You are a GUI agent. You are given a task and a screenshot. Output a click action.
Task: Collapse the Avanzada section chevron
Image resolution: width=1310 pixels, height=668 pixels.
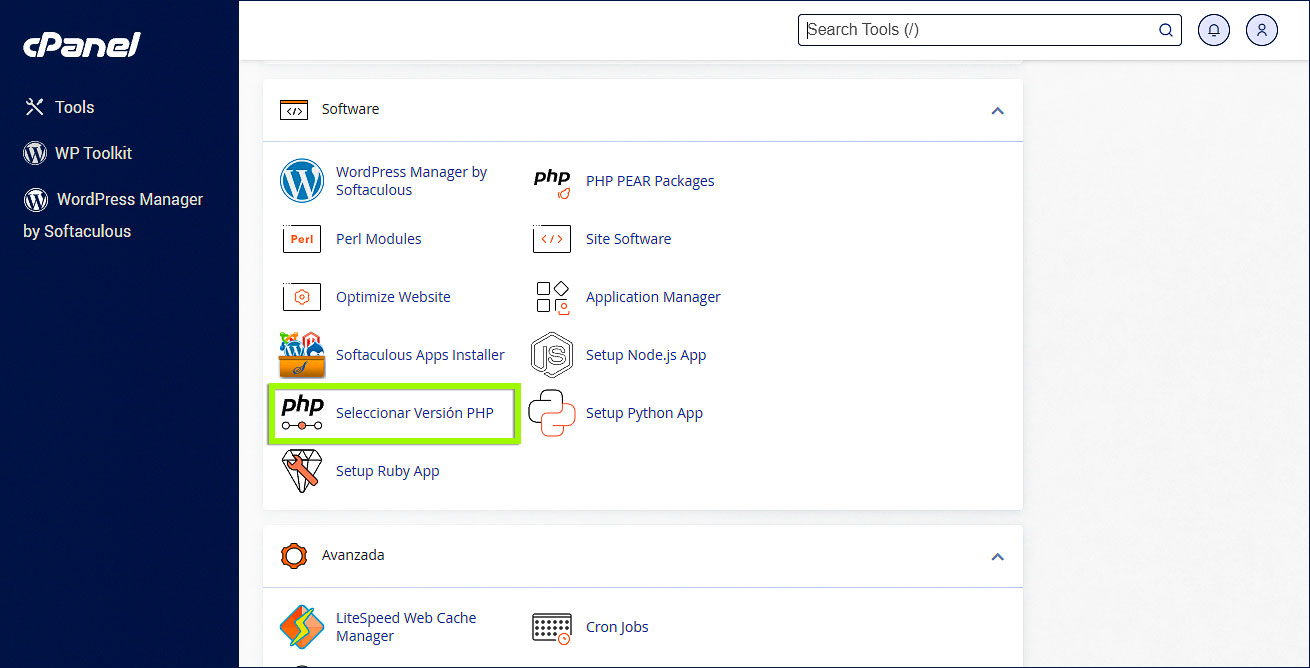(997, 556)
